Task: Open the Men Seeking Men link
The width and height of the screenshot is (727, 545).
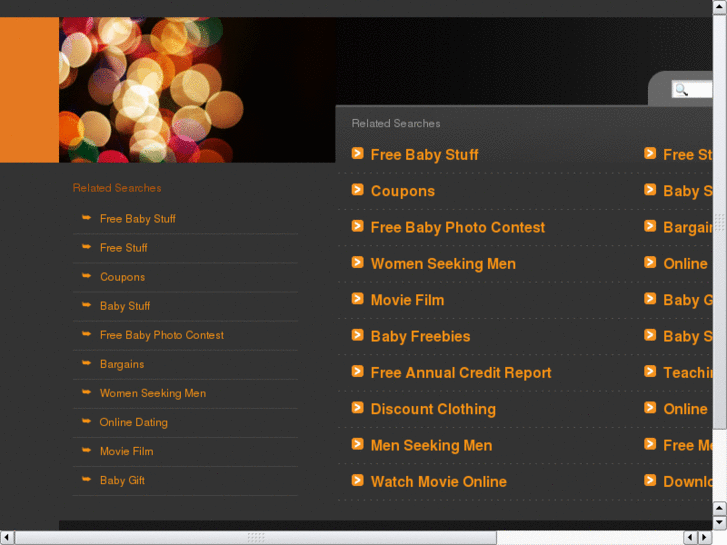Action: pyautogui.click(x=431, y=445)
